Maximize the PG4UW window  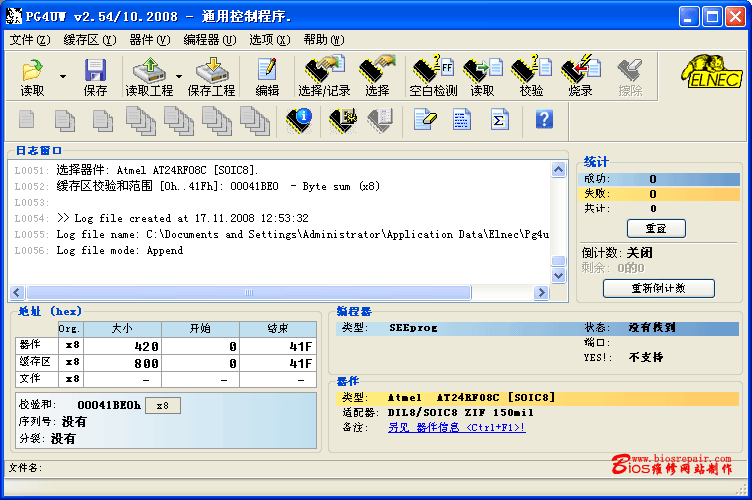pyautogui.click(x=712, y=17)
